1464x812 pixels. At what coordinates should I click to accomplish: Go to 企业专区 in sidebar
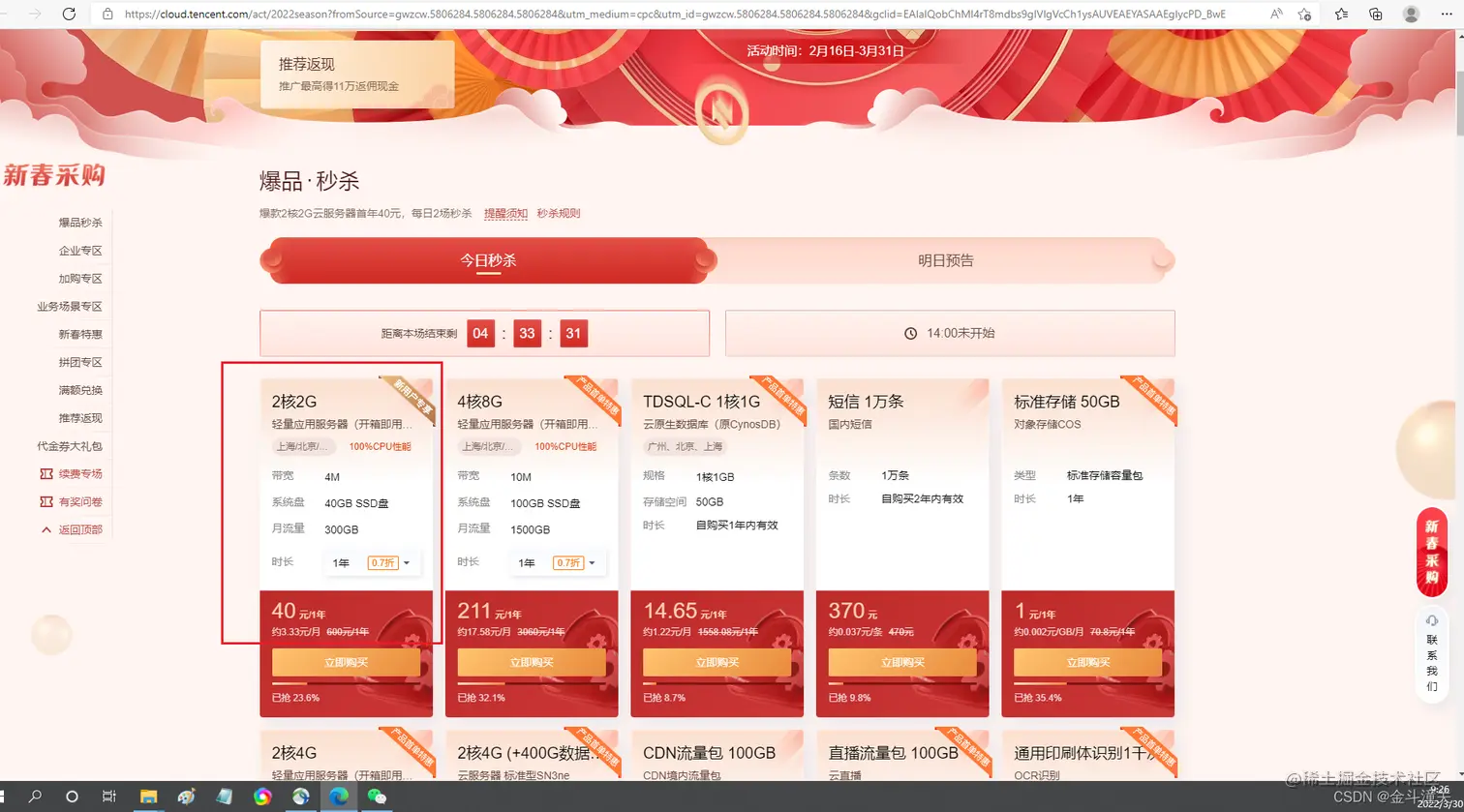(x=80, y=251)
